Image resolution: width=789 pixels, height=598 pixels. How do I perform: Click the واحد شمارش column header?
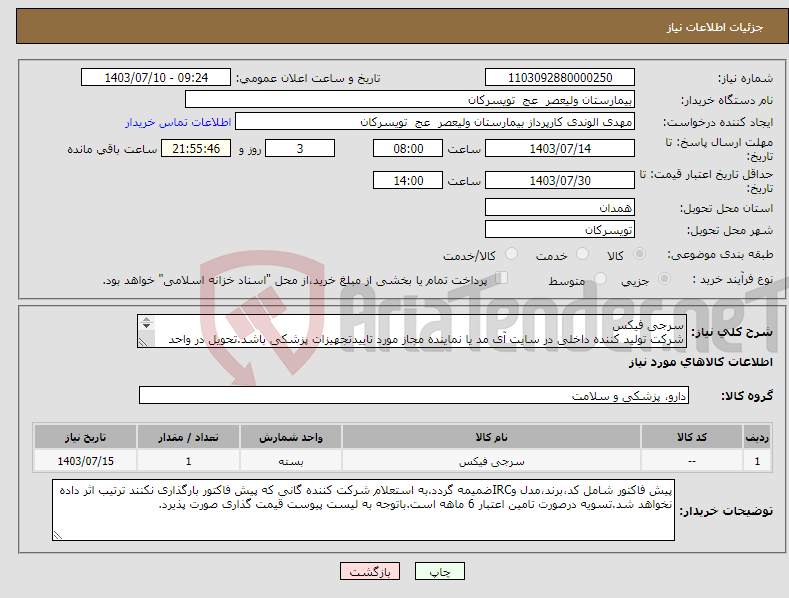coord(291,437)
